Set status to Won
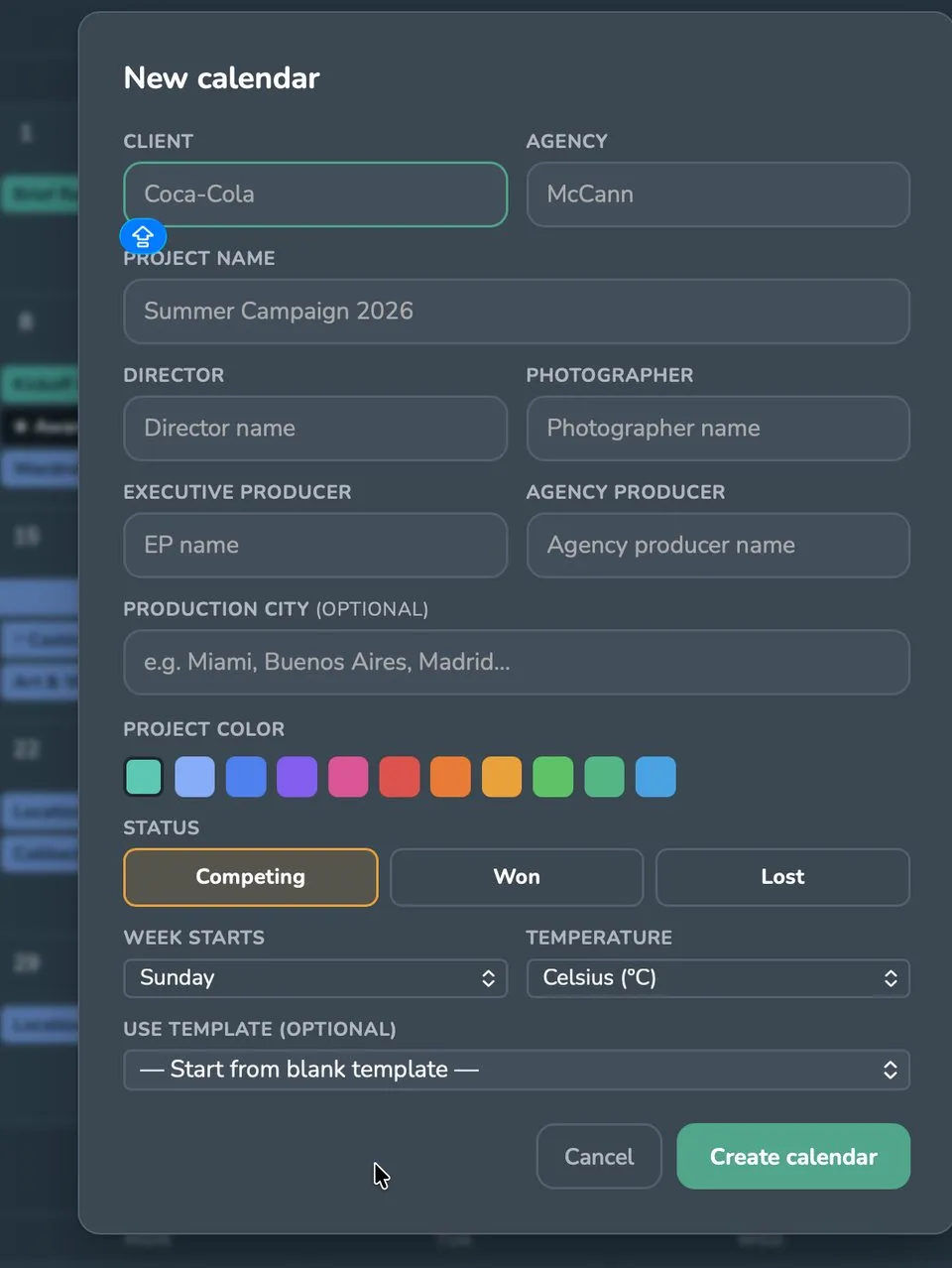Image resolution: width=952 pixels, height=1268 pixels. click(x=517, y=877)
